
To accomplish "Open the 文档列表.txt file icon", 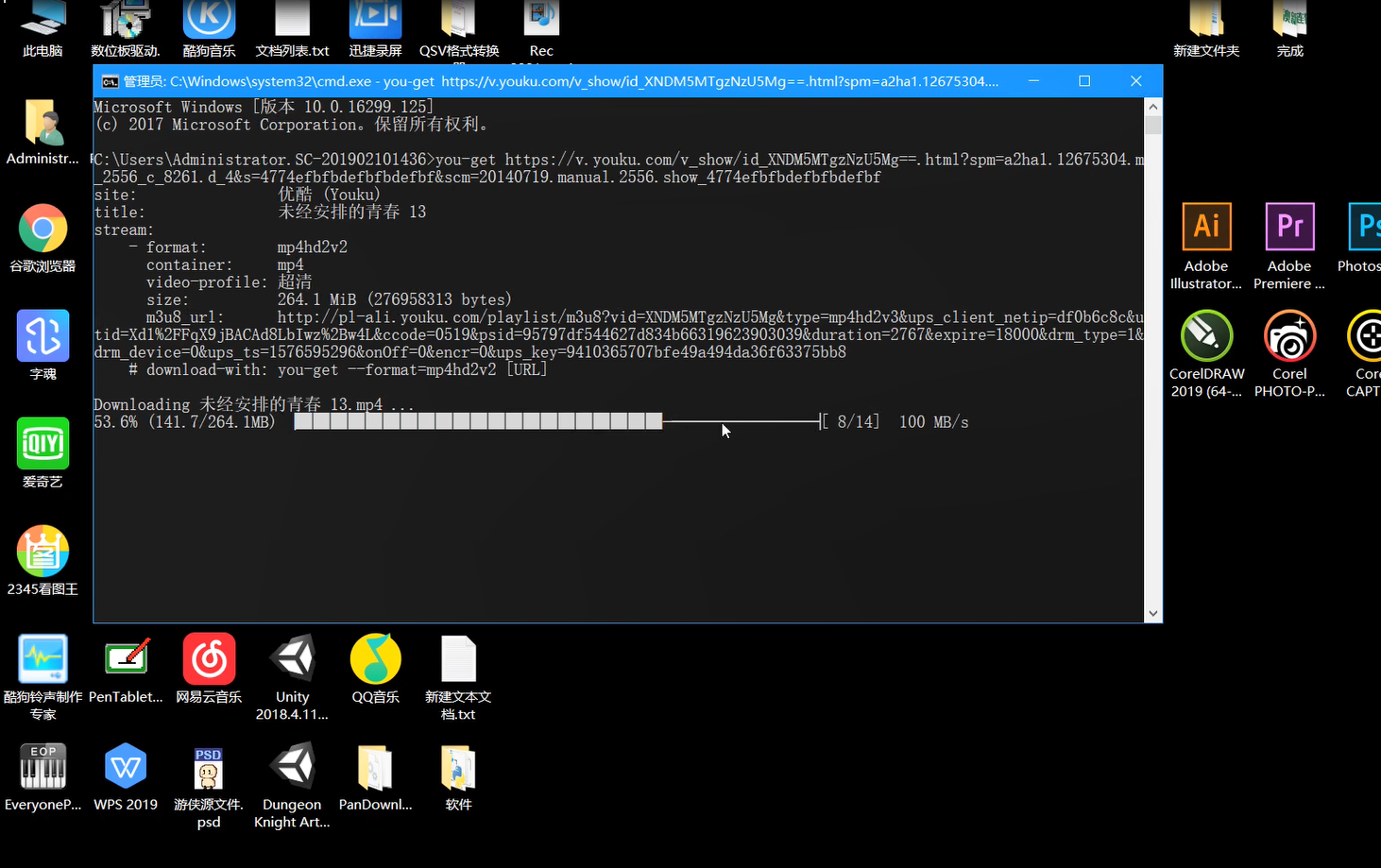I will (292, 26).
